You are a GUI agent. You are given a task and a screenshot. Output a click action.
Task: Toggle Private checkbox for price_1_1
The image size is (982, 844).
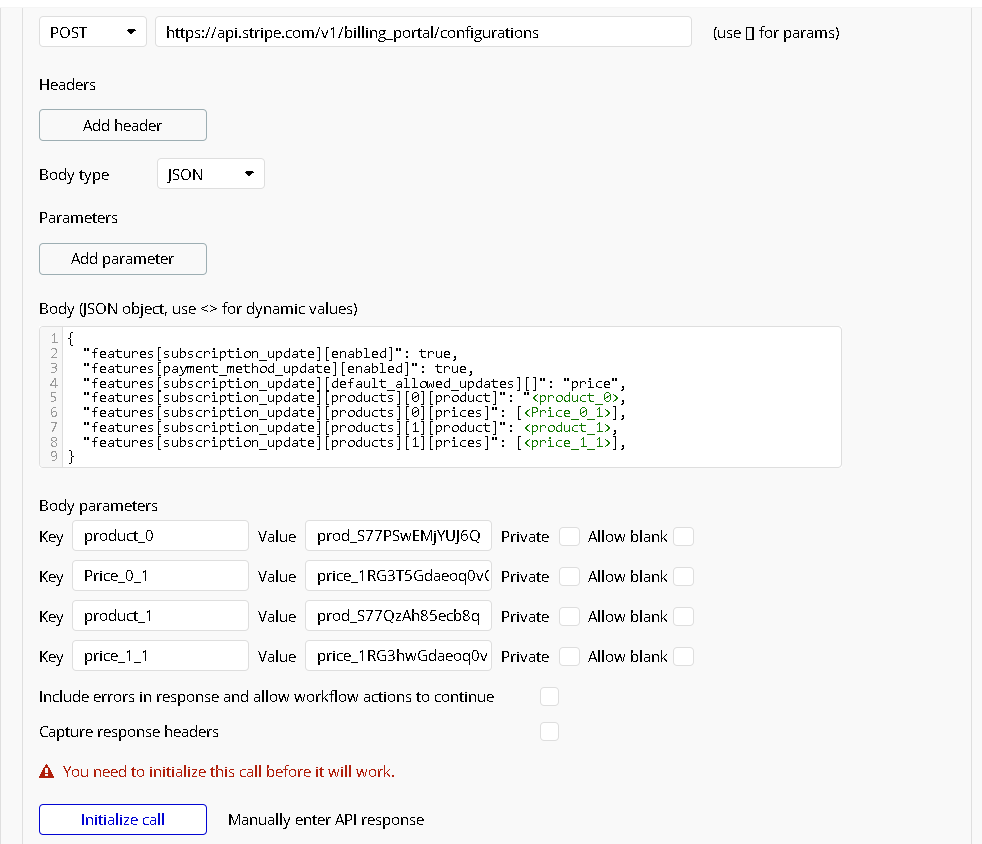569,657
